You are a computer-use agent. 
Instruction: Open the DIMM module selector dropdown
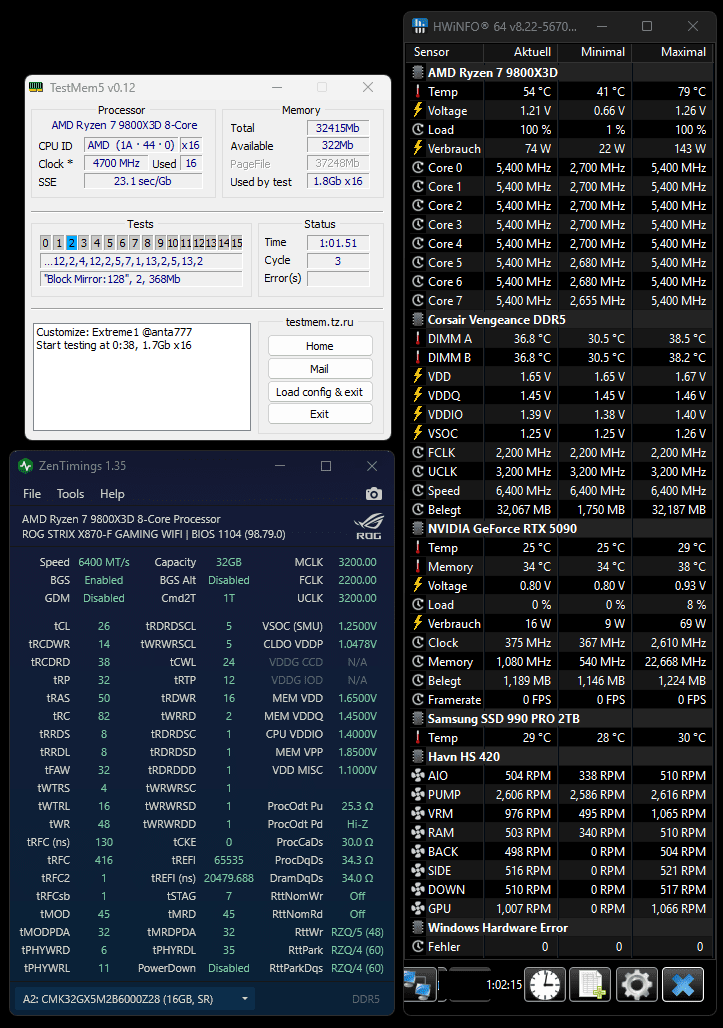tap(135, 999)
